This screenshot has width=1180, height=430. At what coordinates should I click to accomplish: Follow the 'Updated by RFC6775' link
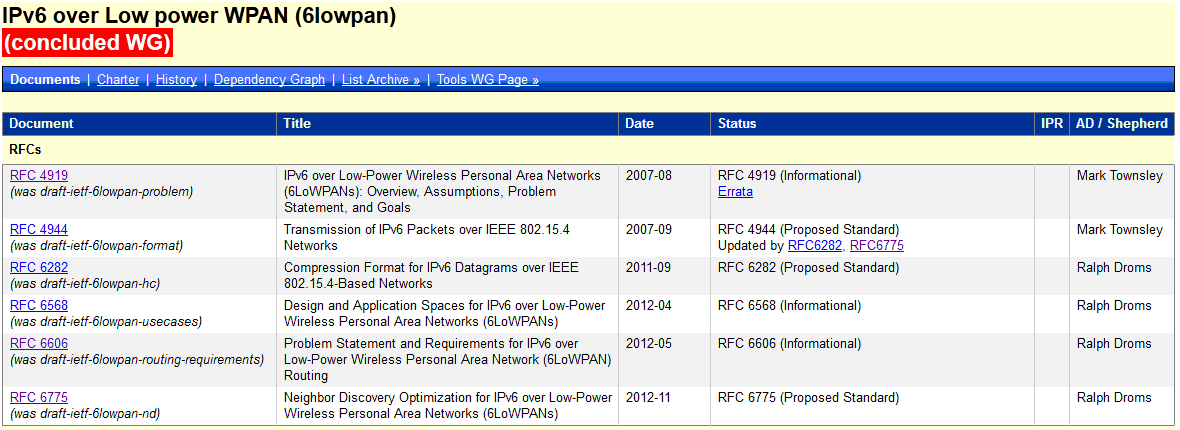tap(877, 245)
